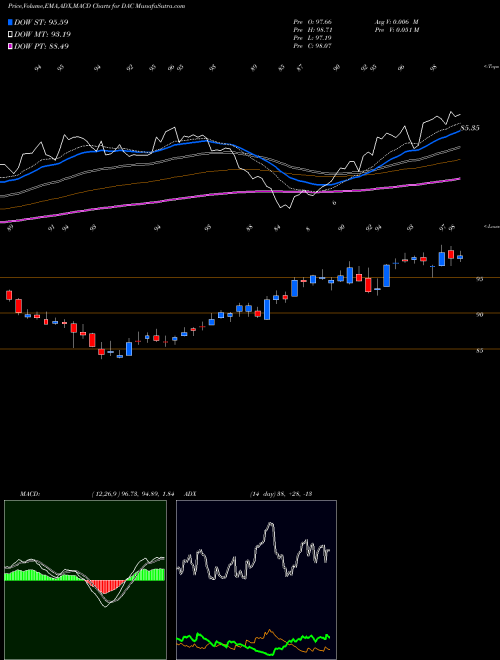Click the tall blue candle on the 90 line
The image size is (500, 660).
pos(267,309)
